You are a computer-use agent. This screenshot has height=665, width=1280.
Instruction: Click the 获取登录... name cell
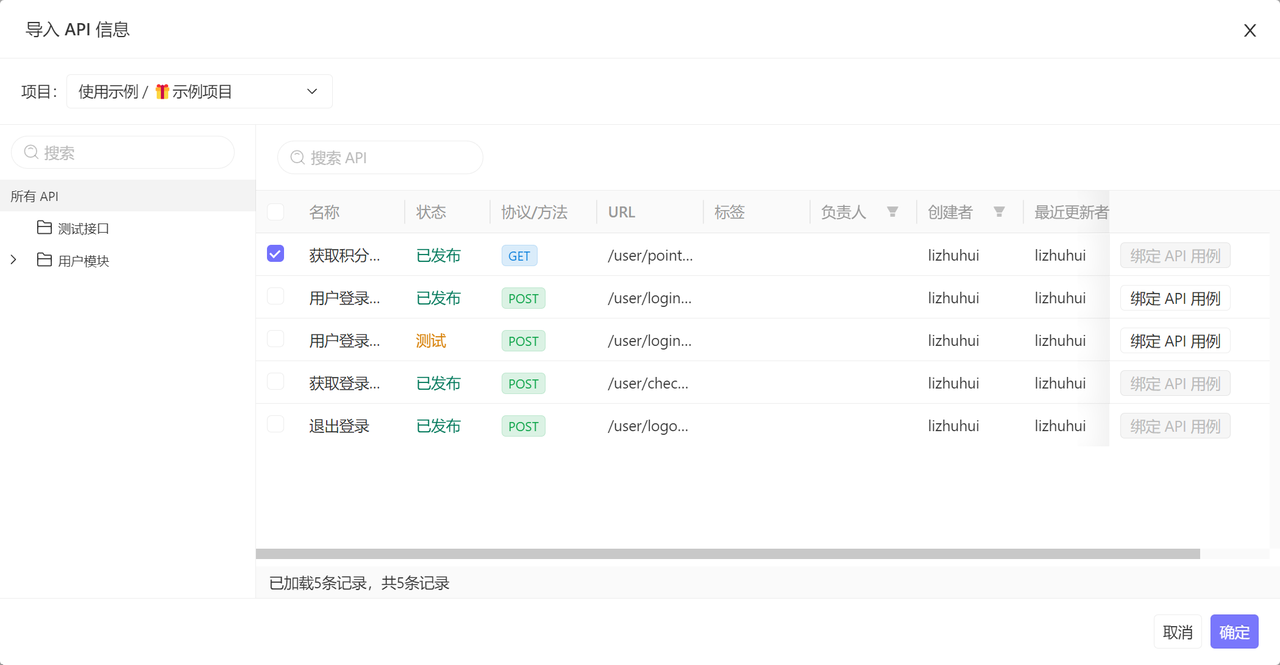[345, 383]
